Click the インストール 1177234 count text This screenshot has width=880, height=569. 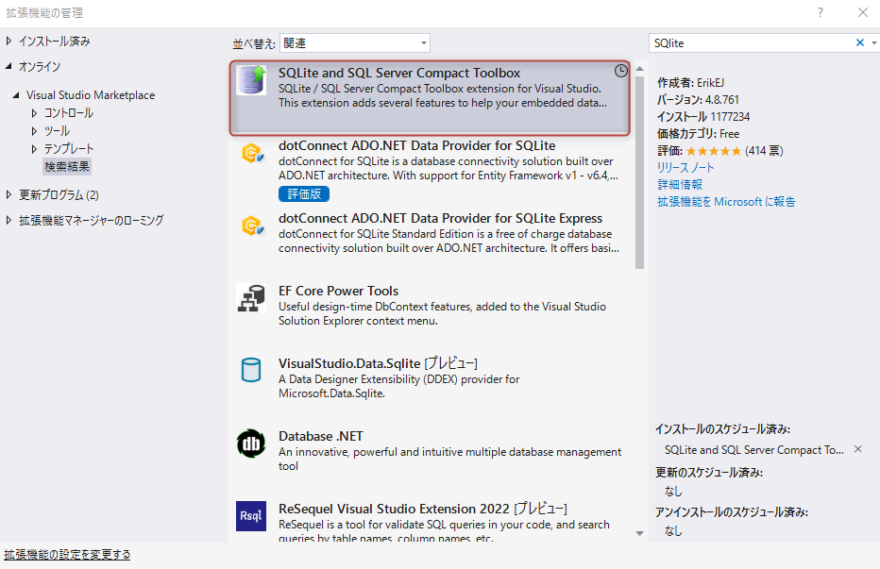pos(703,117)
